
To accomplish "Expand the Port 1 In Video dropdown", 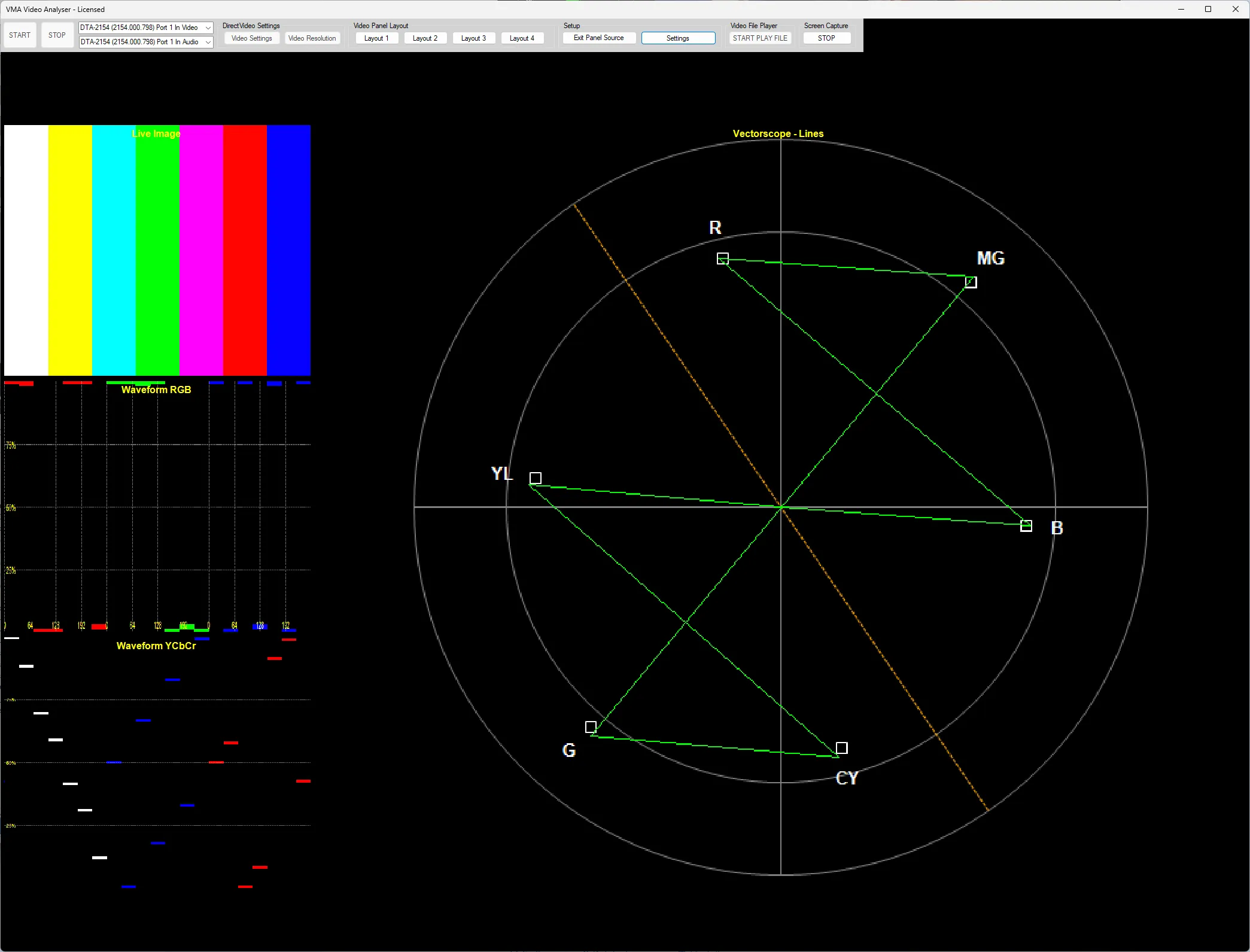I will click(208, 28).
